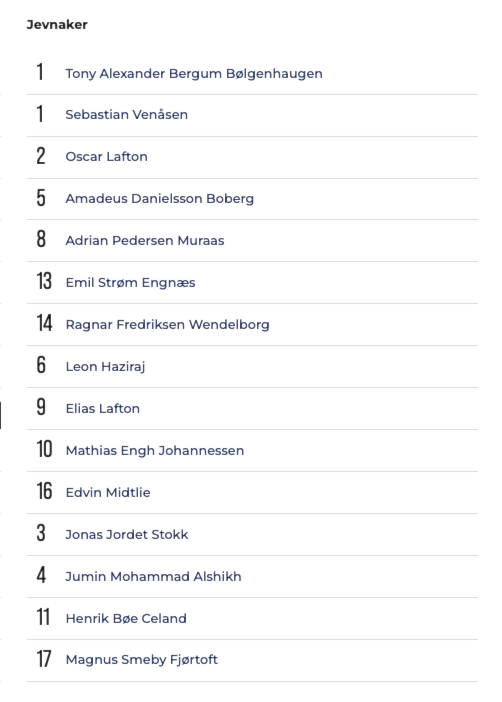Open Henrik Bøe Celand's profile

tap(126, 618)
